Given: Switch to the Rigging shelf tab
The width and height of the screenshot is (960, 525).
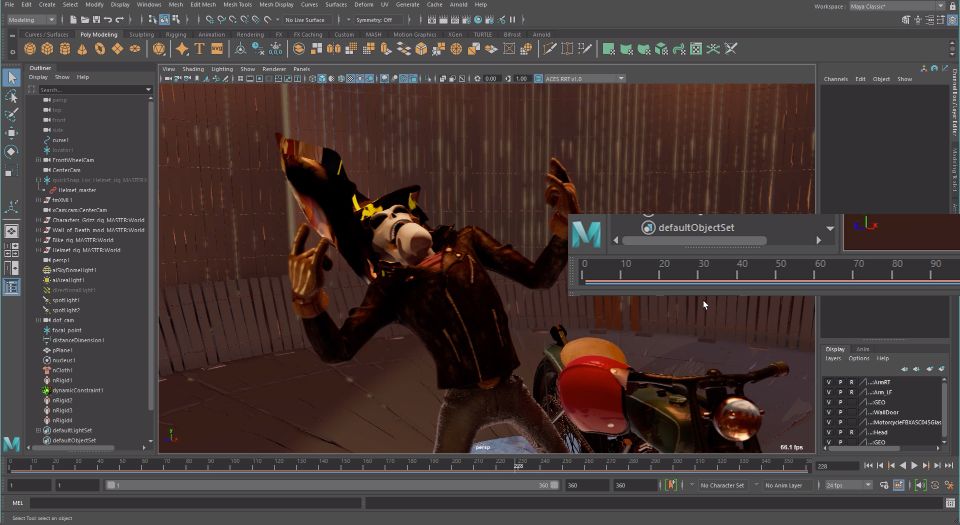Looking at the screenshot, I should pyautogui.click(x=176, y=34).
